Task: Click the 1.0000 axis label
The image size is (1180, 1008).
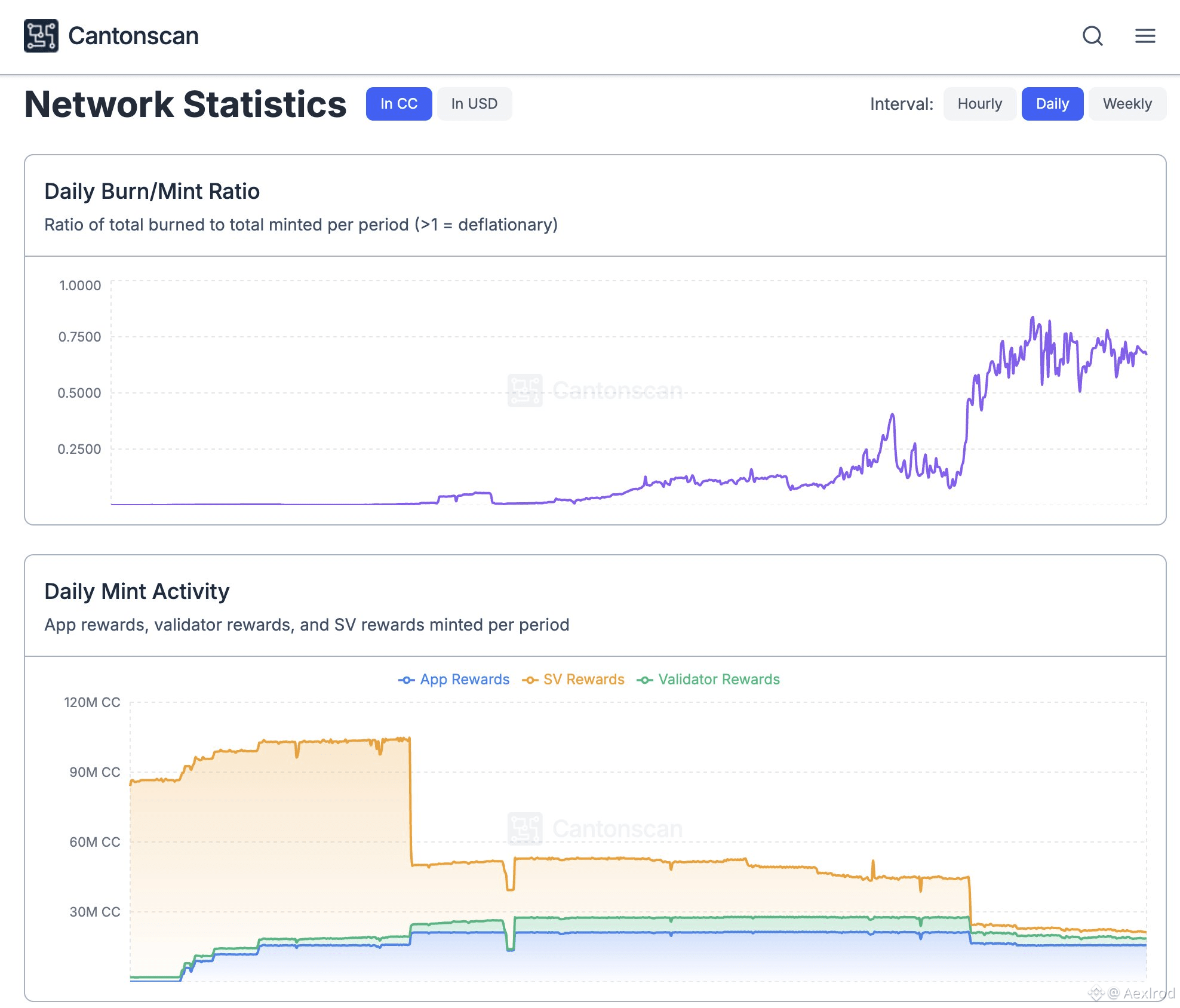Action: tap(80, 285)
